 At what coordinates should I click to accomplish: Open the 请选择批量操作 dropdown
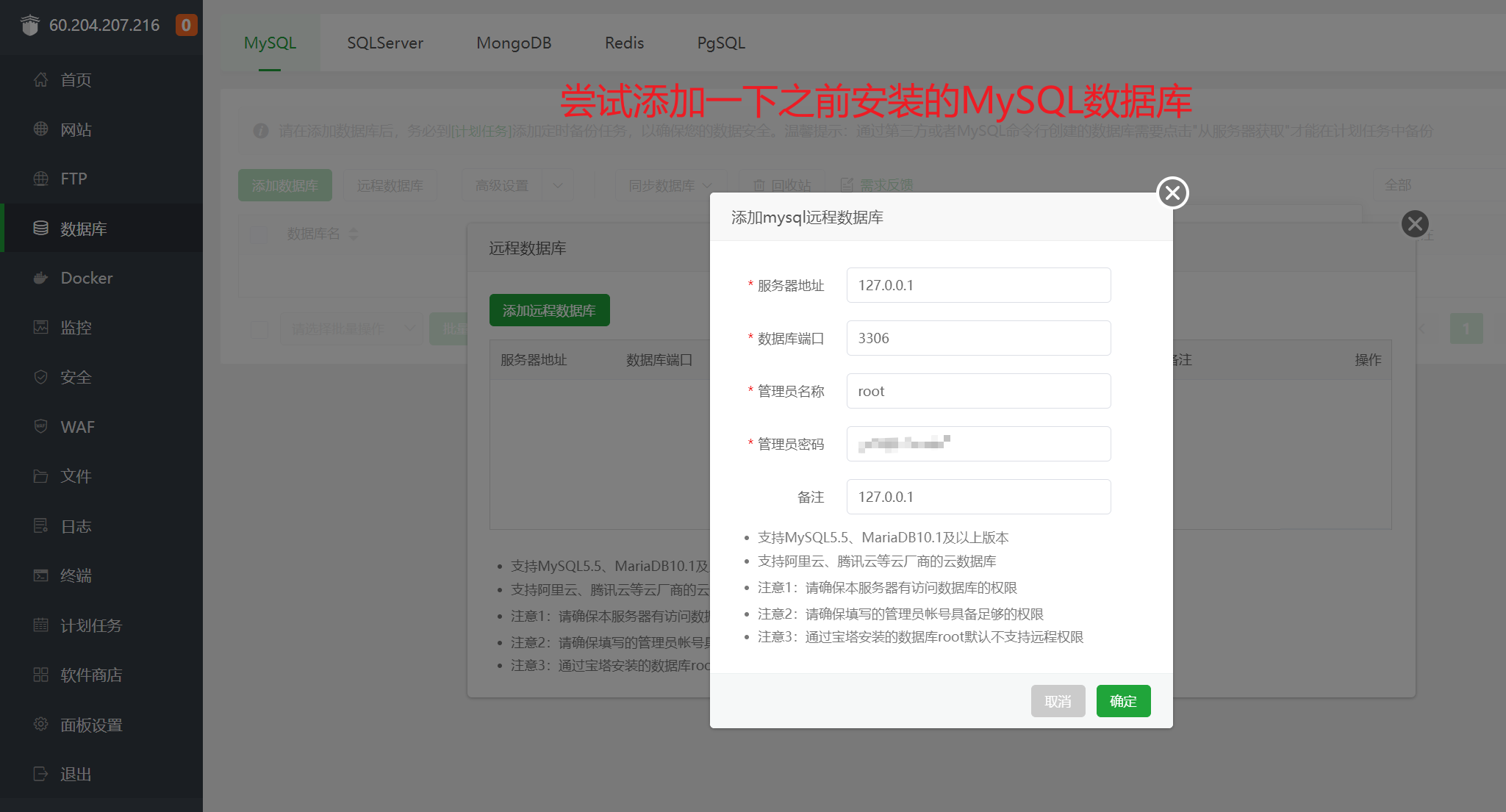(x=351, y=328)
